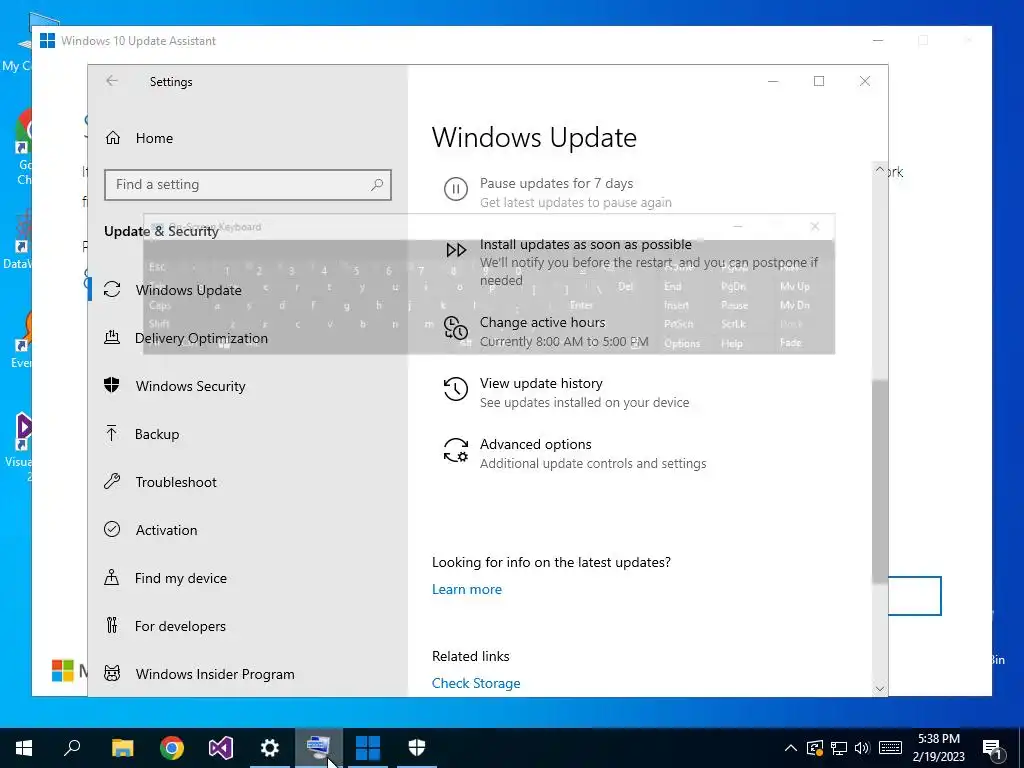This screenshot has width=1024, height=768.
Task: Click the Windows Insider Program cat icon
Action: pos(112,673)
